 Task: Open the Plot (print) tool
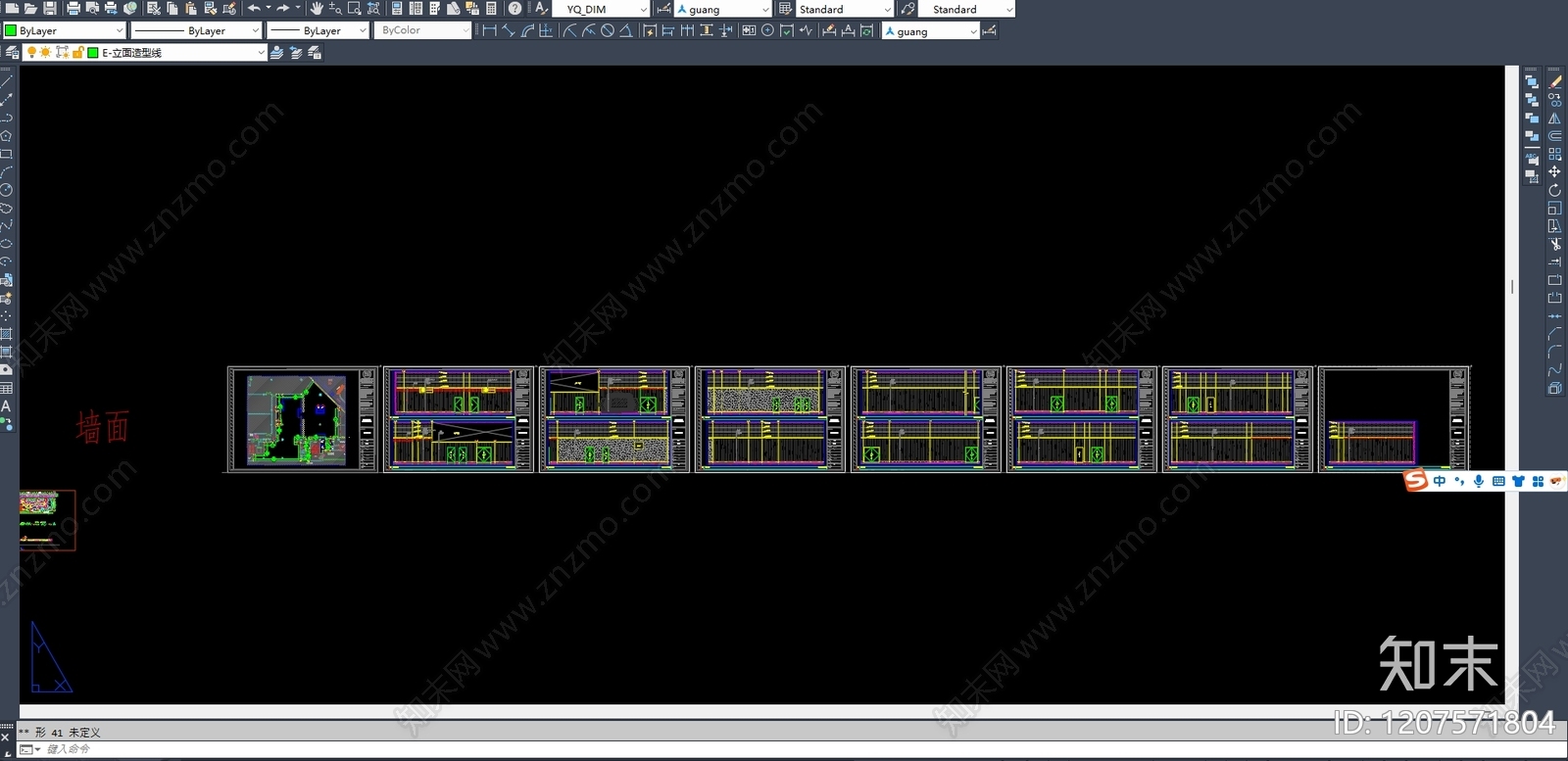[73, 8]
